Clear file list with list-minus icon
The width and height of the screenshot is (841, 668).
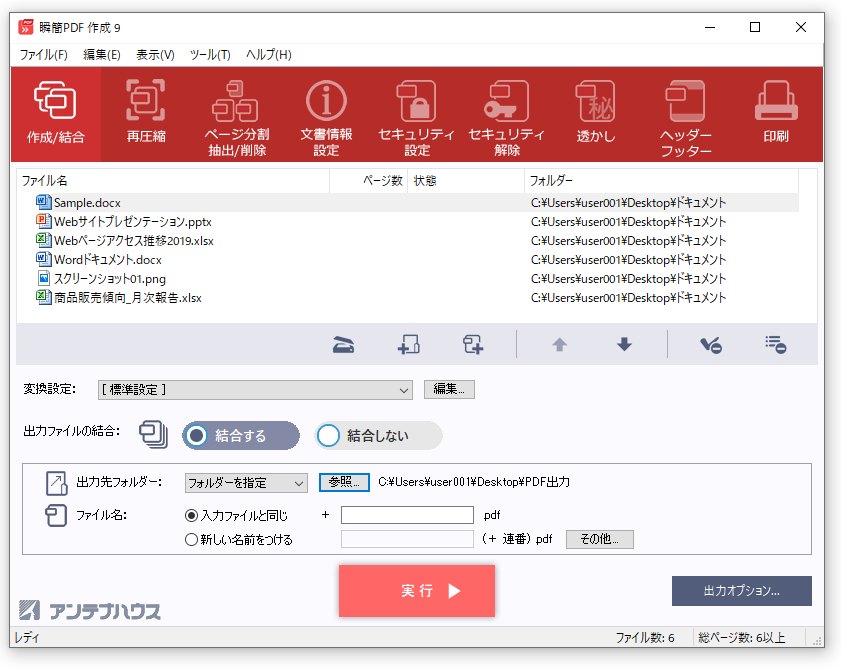[776, 344]
